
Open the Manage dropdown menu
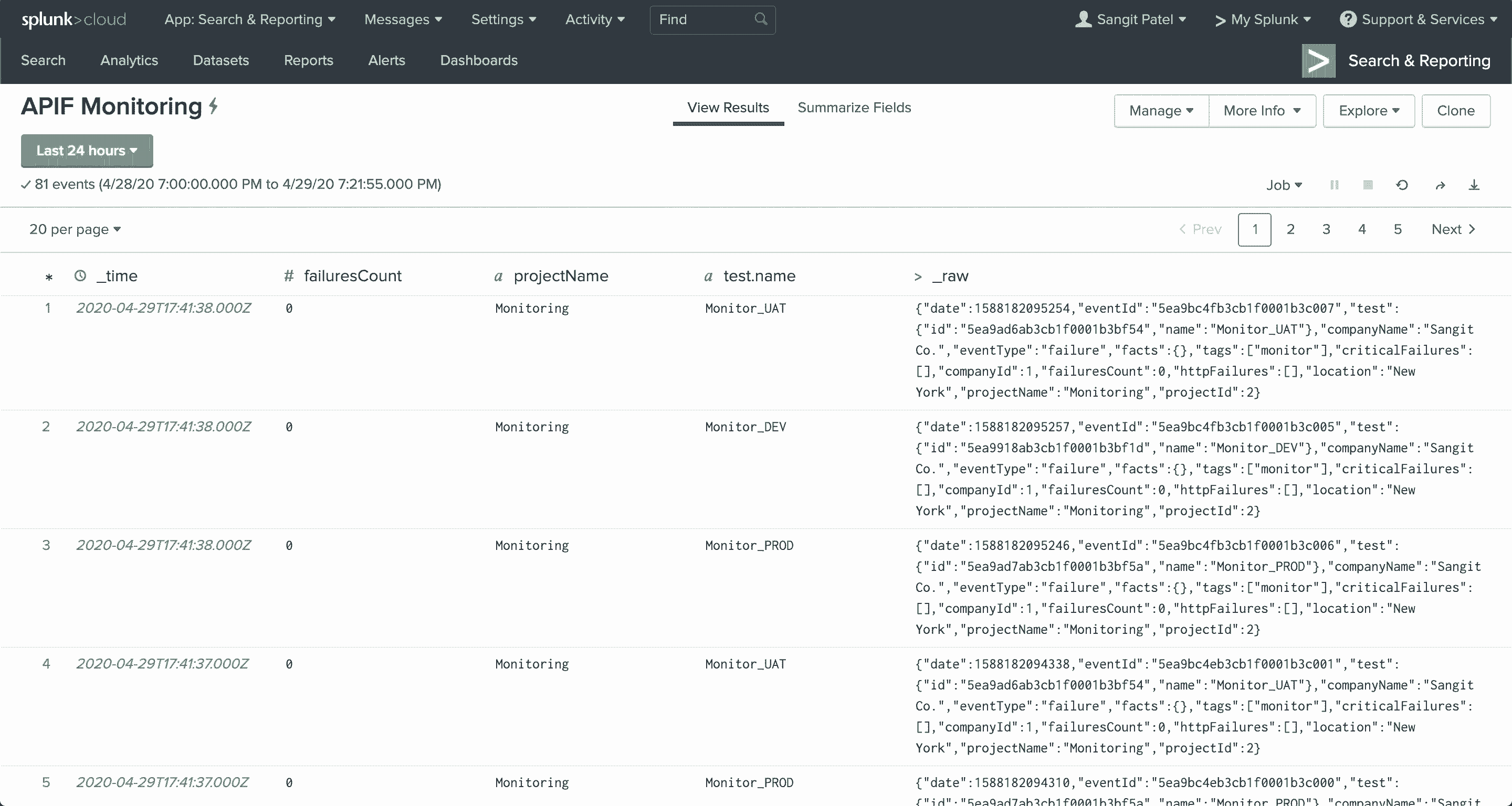(1159, 111)
